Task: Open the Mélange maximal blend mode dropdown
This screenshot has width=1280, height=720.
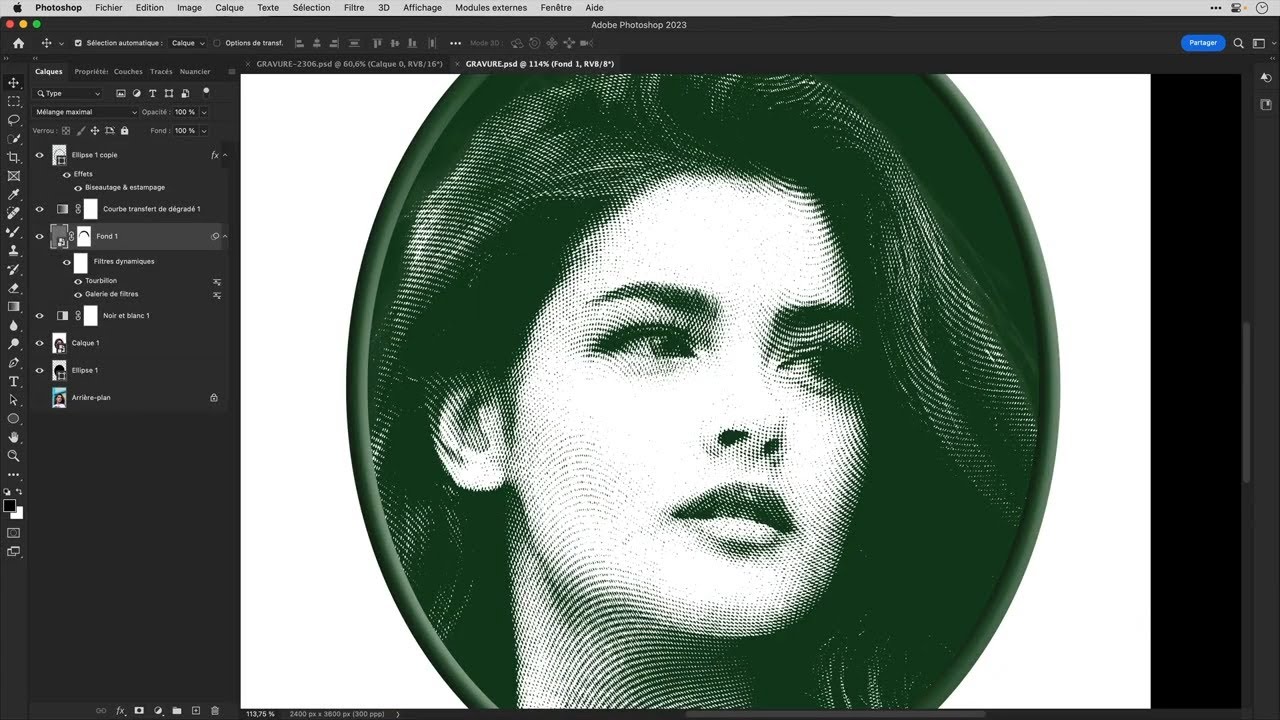Action: (86, 112)
